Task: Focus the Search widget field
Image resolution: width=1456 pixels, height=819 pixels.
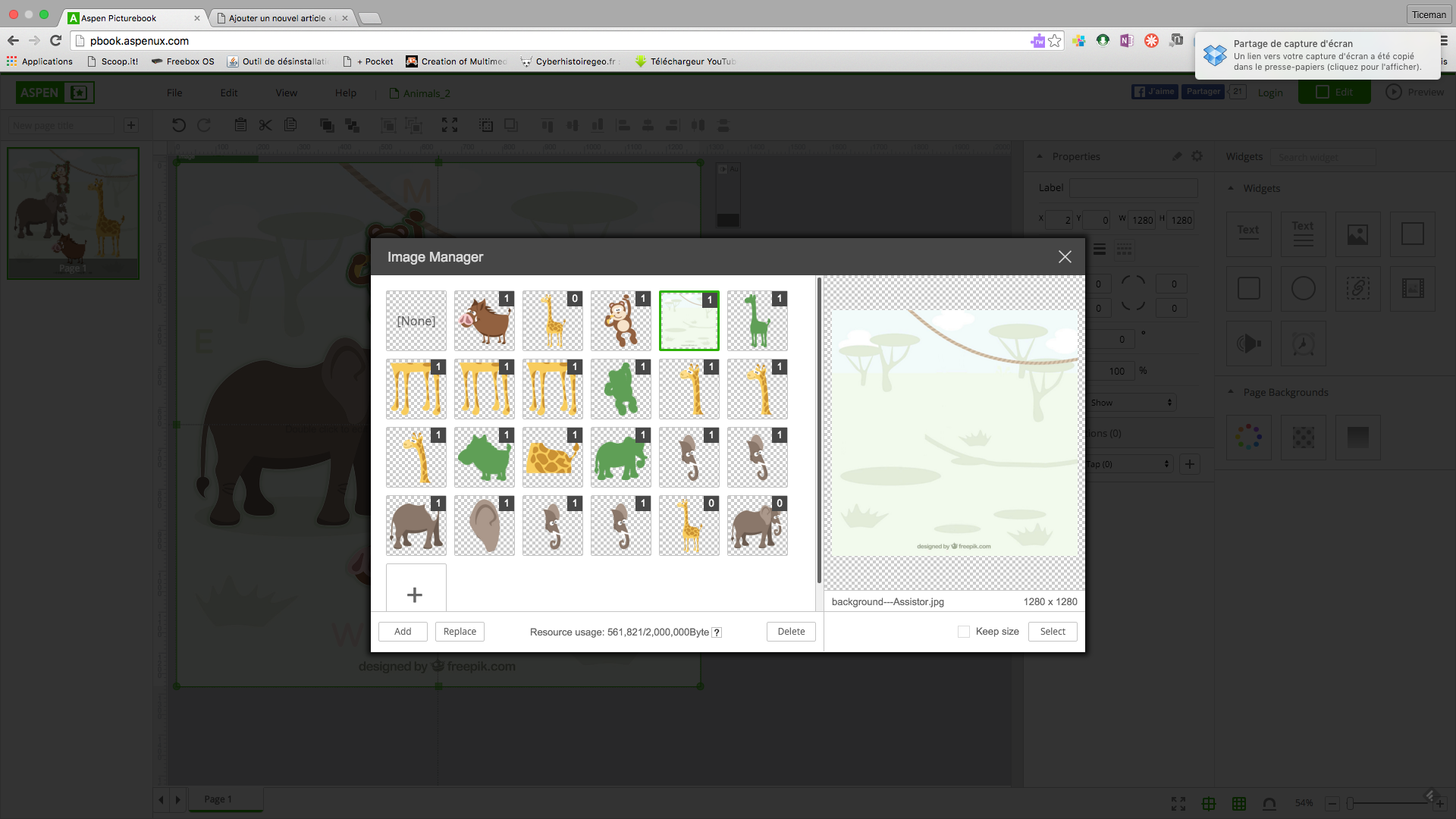Action: coord(1323,157)
